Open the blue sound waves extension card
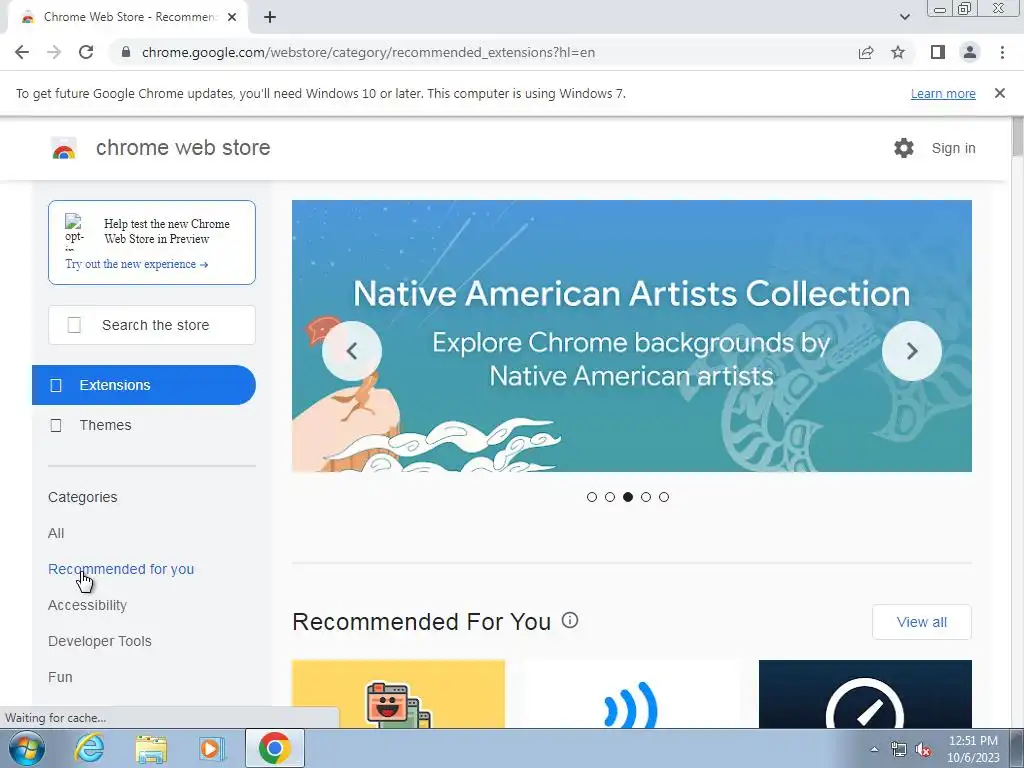The image size is (1024, 768). pyautogui.click(x=632, y=694)
